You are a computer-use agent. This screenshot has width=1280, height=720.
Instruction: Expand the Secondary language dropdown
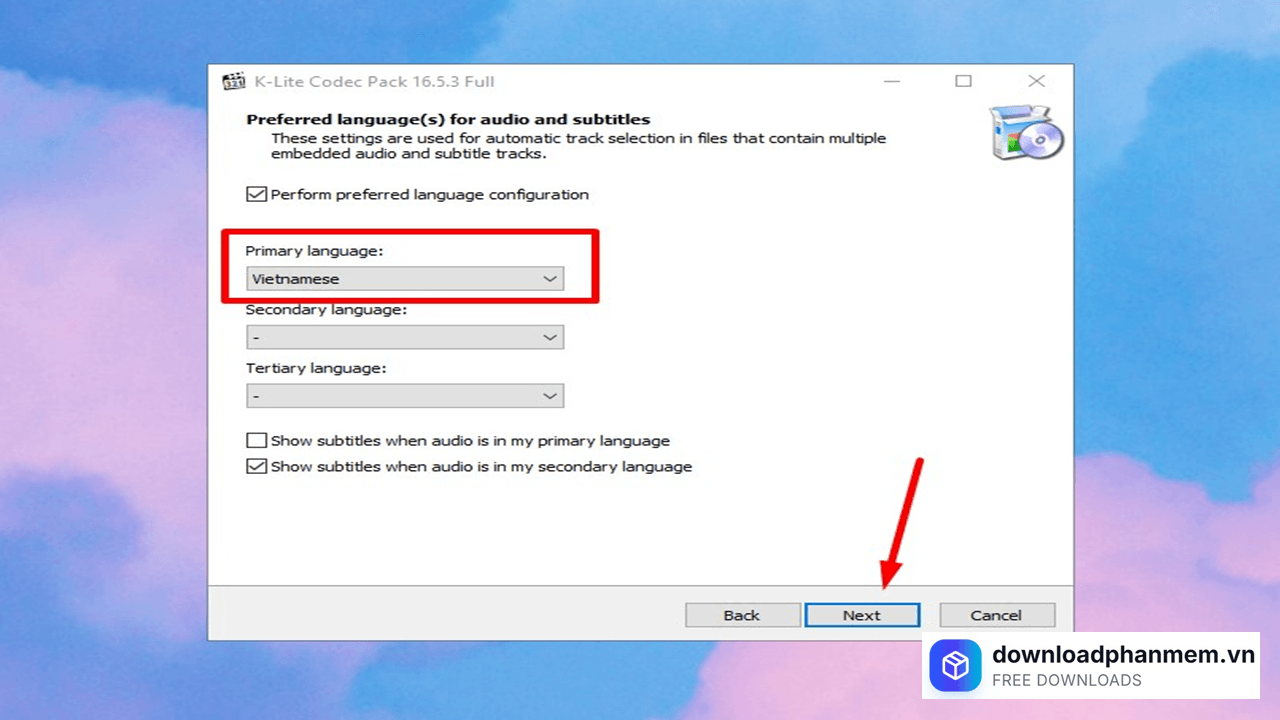405,338
